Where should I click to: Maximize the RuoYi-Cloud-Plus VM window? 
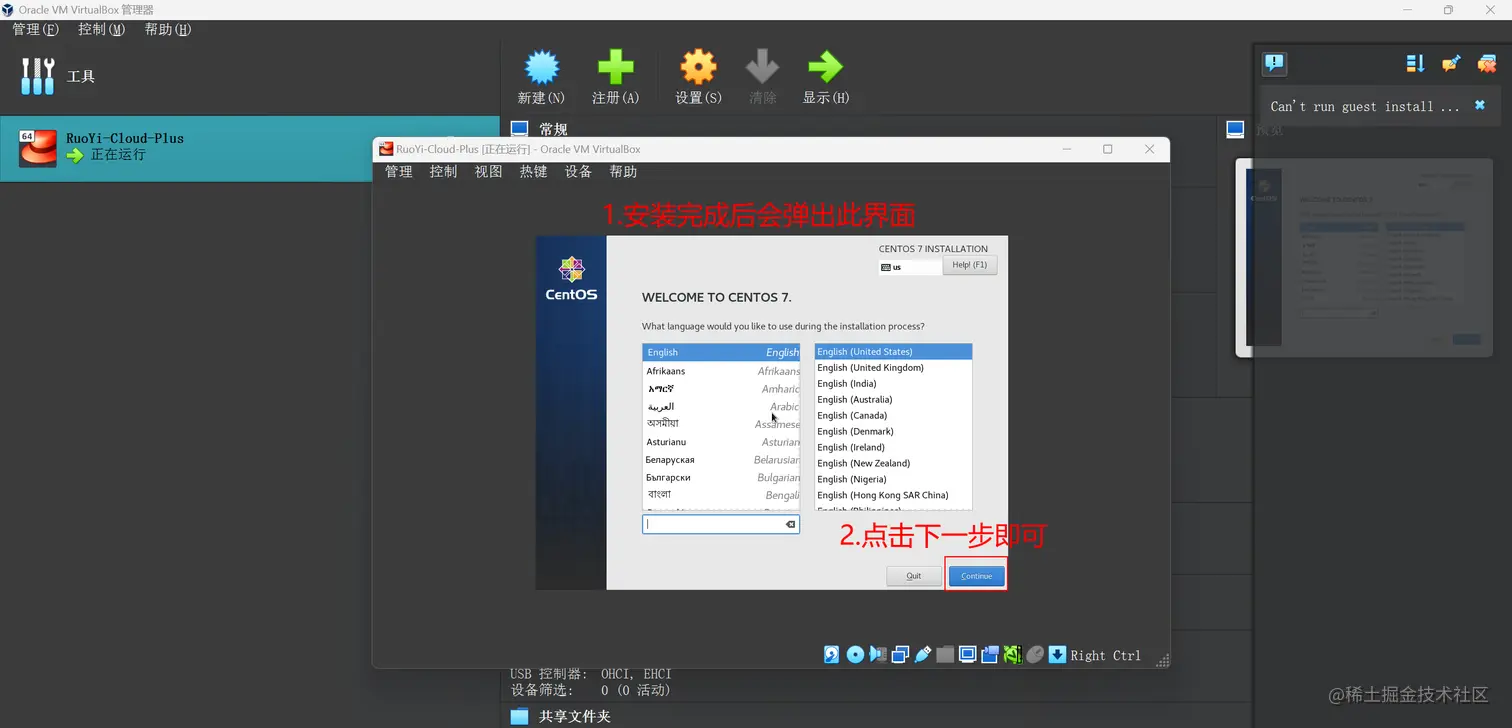tap(1107, 149)
